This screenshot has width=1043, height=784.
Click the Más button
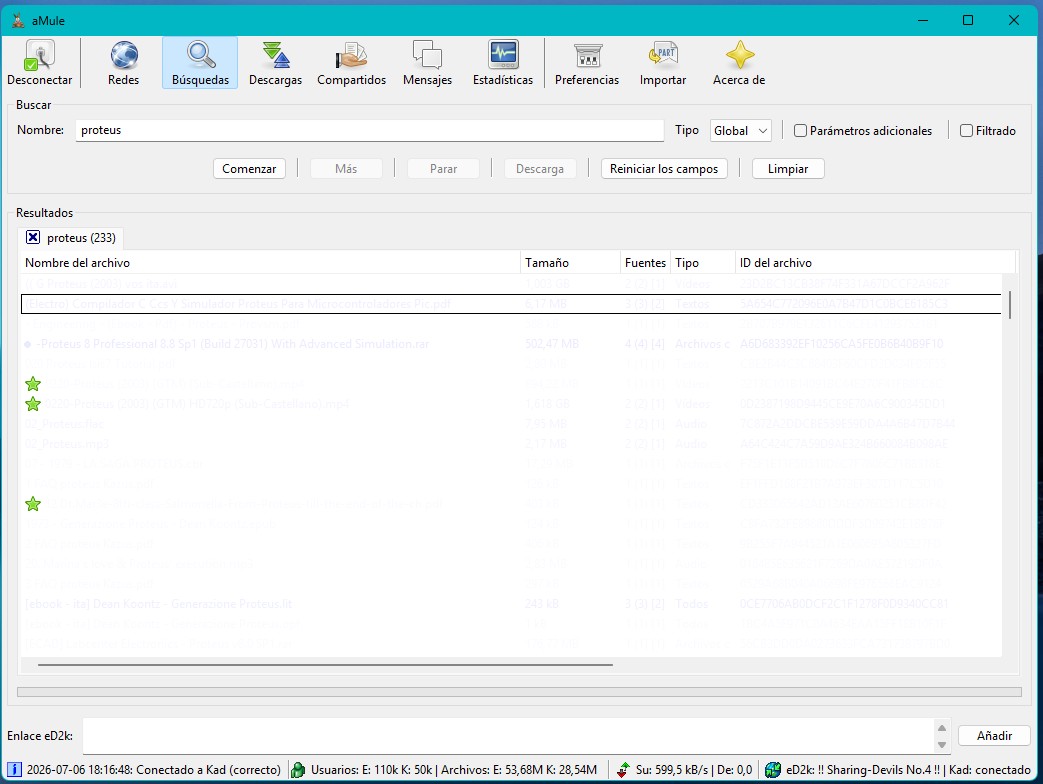tap(346, 169)
